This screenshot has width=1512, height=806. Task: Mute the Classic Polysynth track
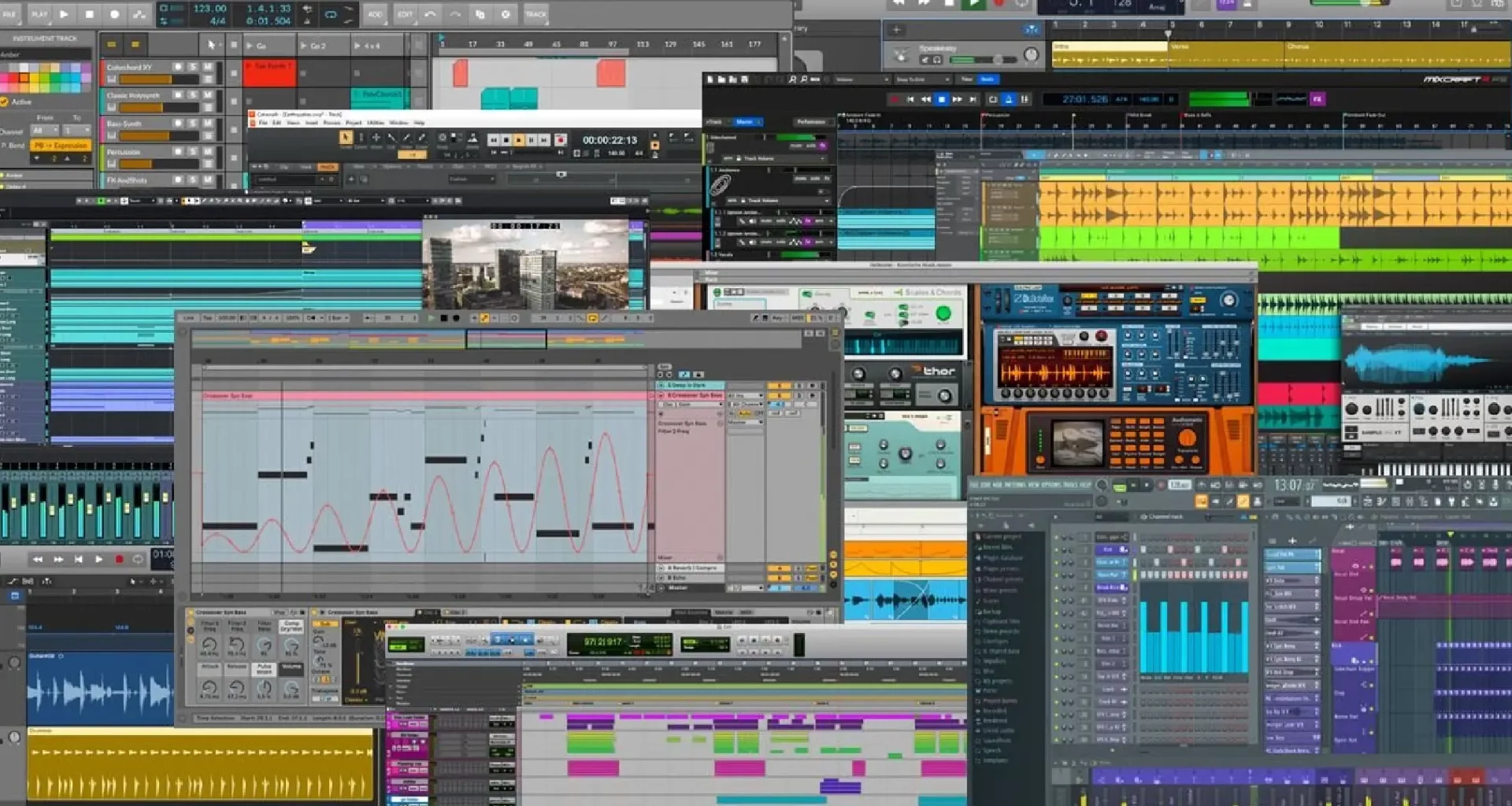[208, 94]
